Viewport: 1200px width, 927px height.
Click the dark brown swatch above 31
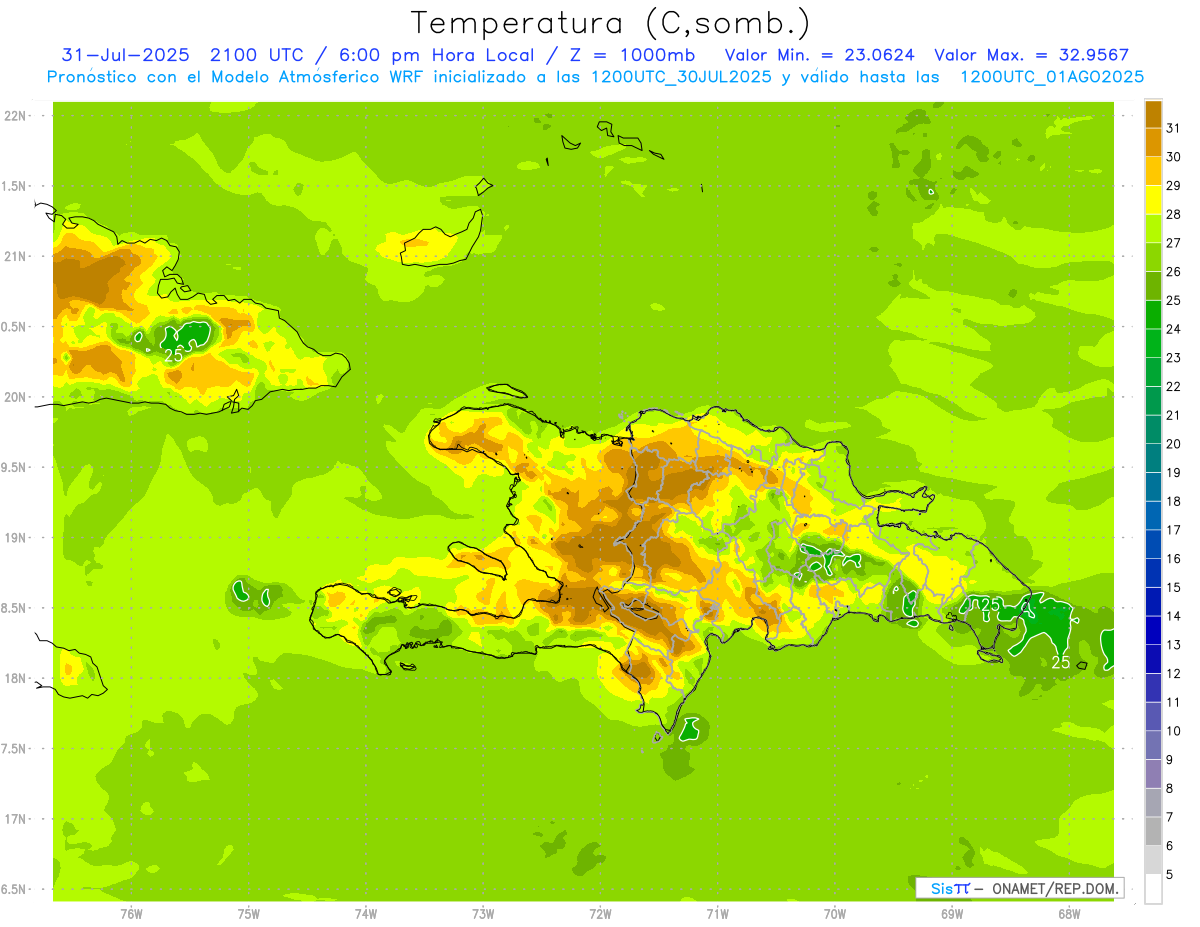click(1153, 114)
